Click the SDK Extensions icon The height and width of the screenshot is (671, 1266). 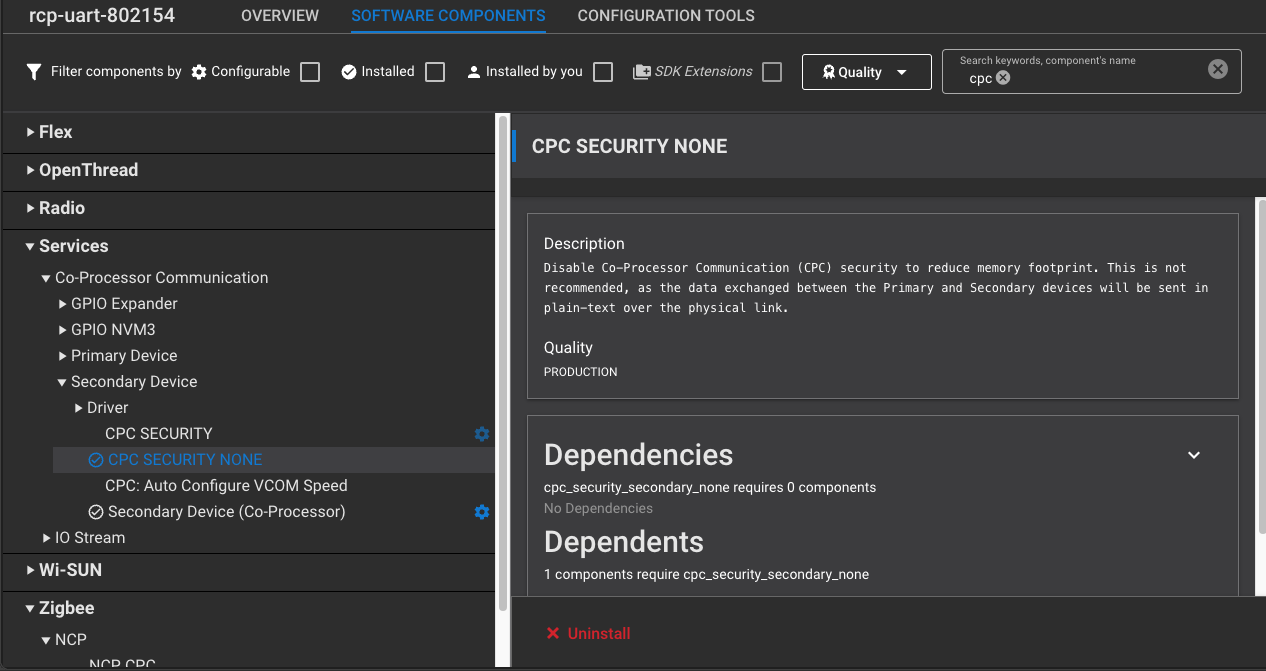click(x=642, y=72)
